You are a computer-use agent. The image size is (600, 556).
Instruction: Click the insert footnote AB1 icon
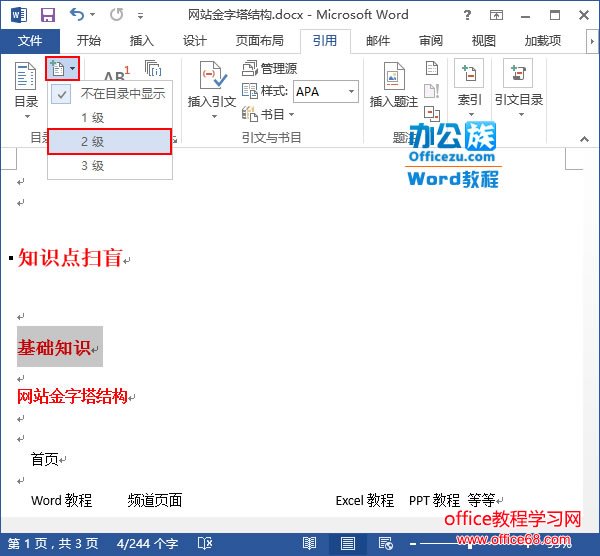pos(117,73)
